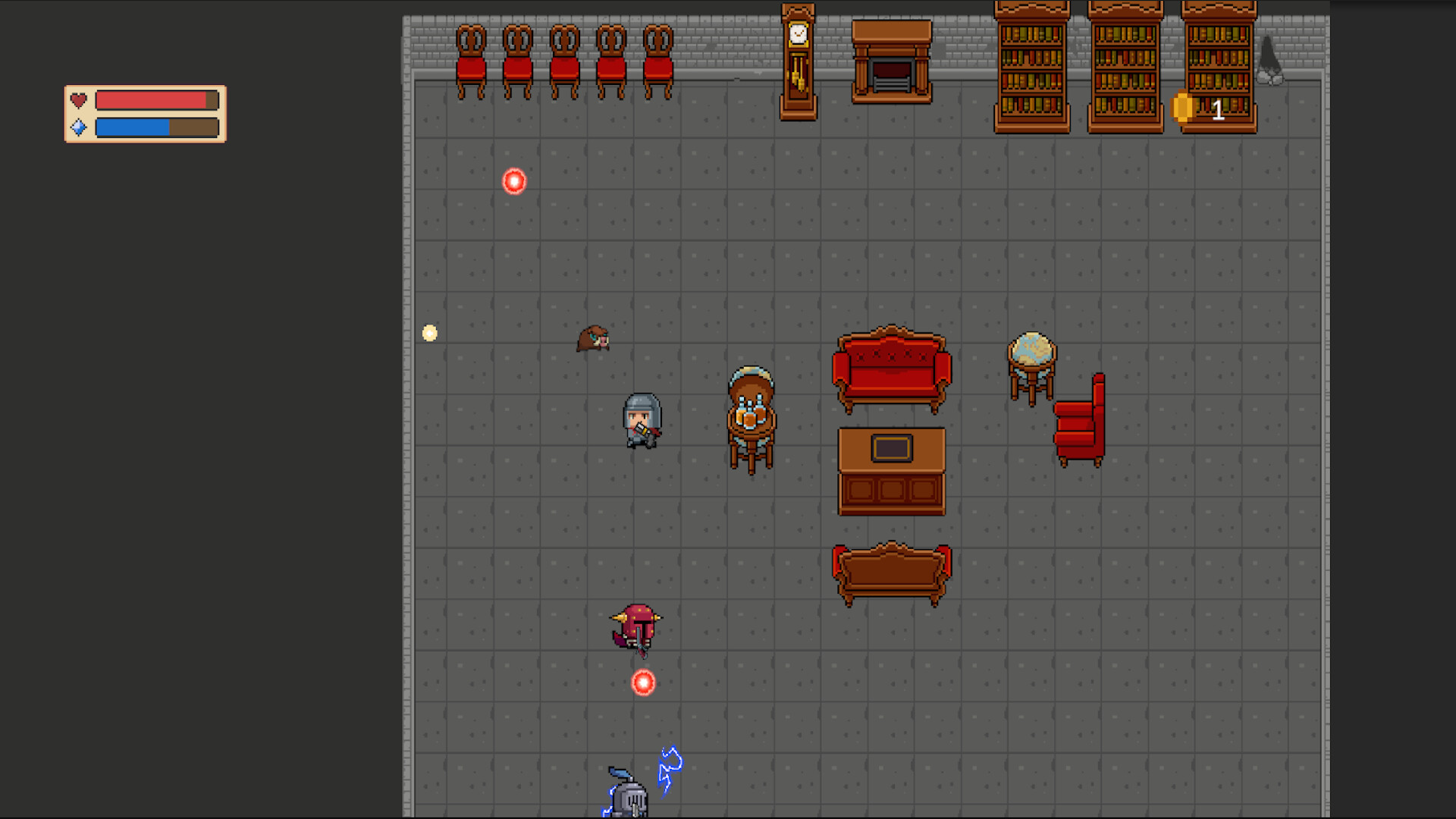The image size is (1456, 819).
Task: Click the glowing red orb projectile near the top
Action: 514,180
